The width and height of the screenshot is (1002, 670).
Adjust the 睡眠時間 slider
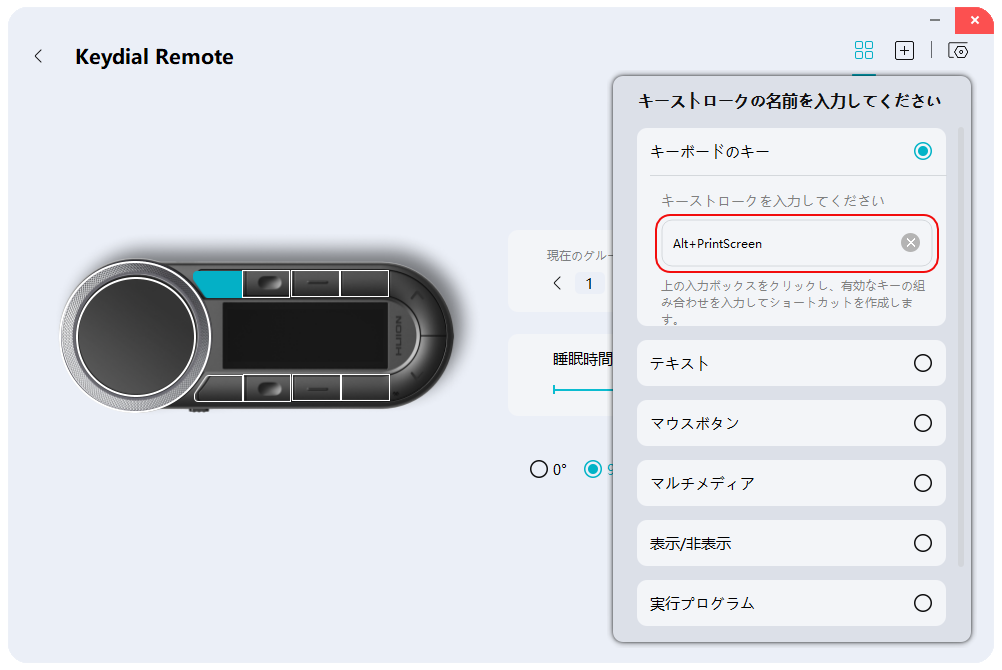point(583,389)
